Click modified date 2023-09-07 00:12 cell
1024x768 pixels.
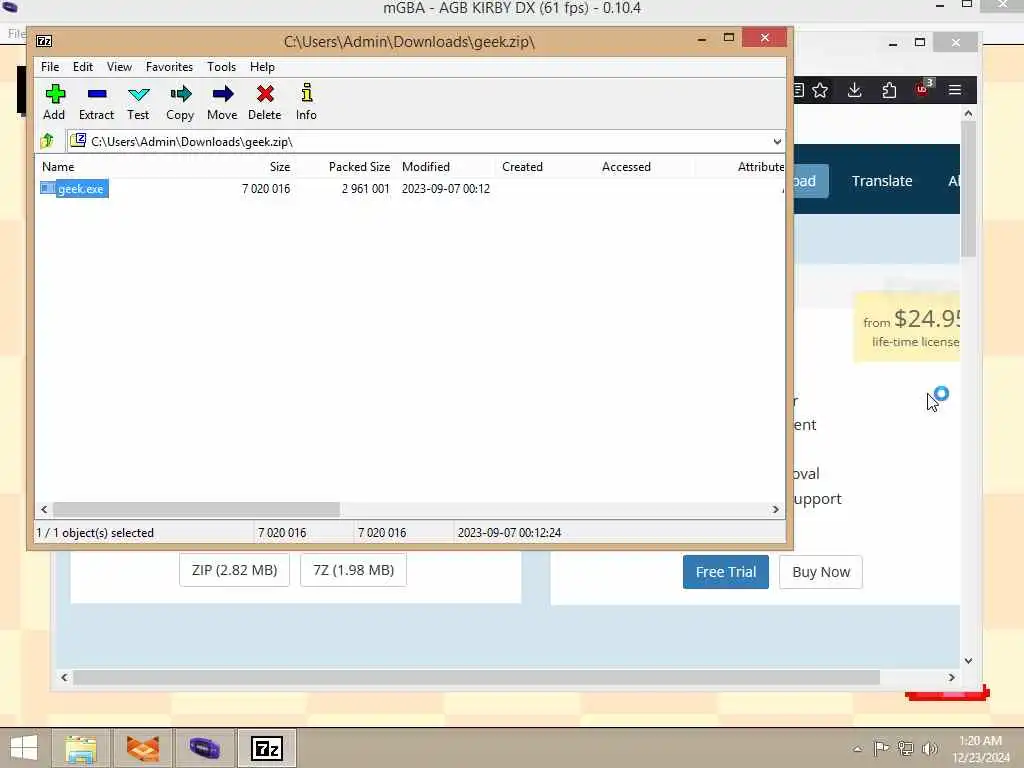click(x=445, y=189)
